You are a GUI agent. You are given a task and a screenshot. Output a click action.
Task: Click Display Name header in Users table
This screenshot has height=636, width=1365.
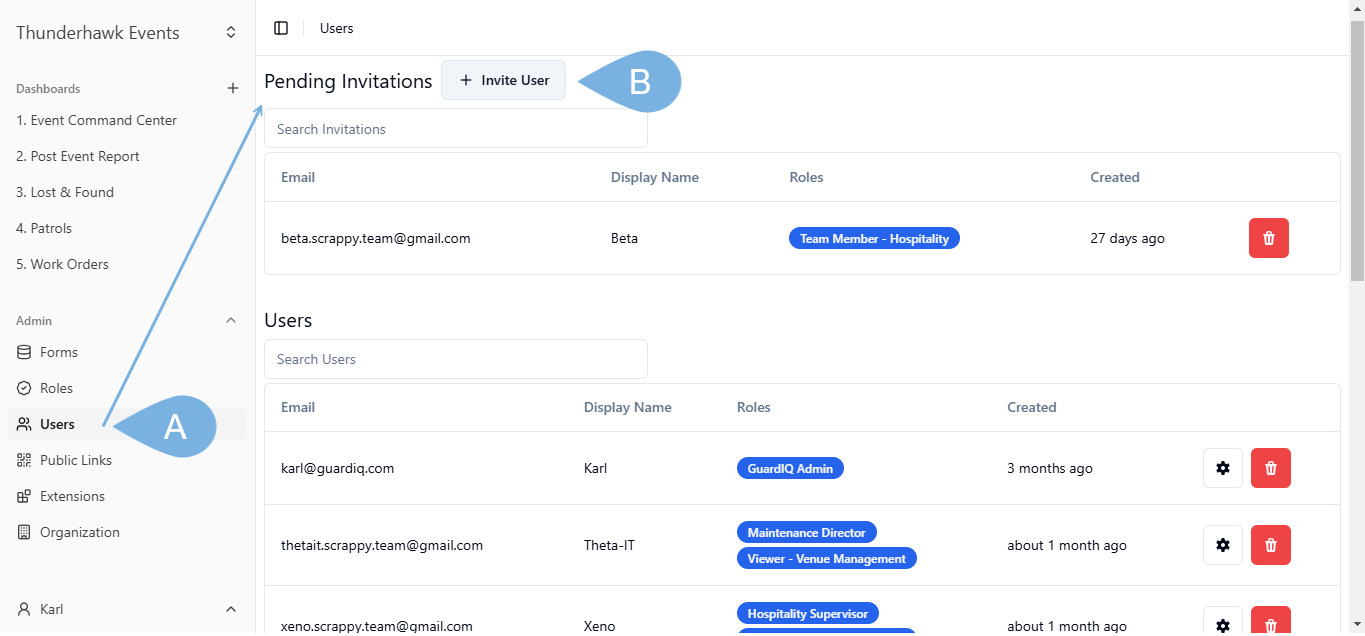[x=628, y=407]
